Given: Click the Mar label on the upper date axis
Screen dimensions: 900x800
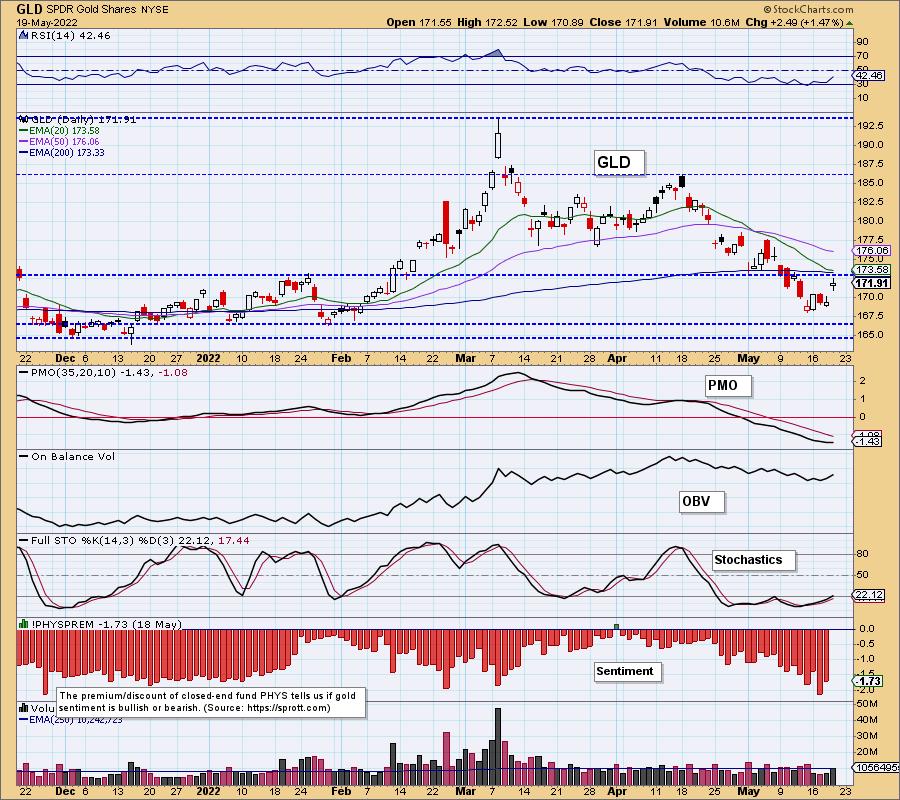Looking at the screenshot, I should (465, 358).
